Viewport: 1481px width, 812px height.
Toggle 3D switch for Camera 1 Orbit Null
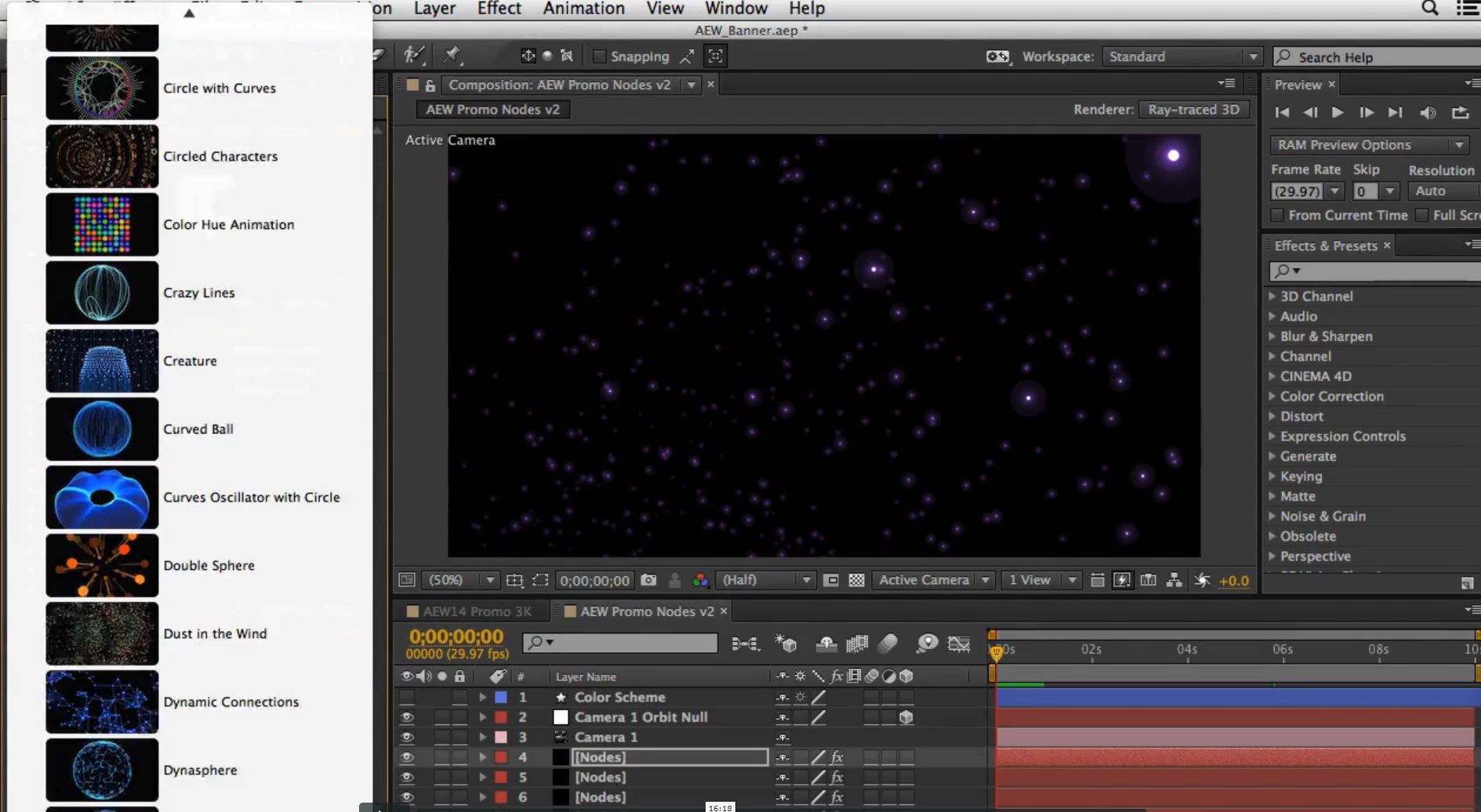[906, 717]
